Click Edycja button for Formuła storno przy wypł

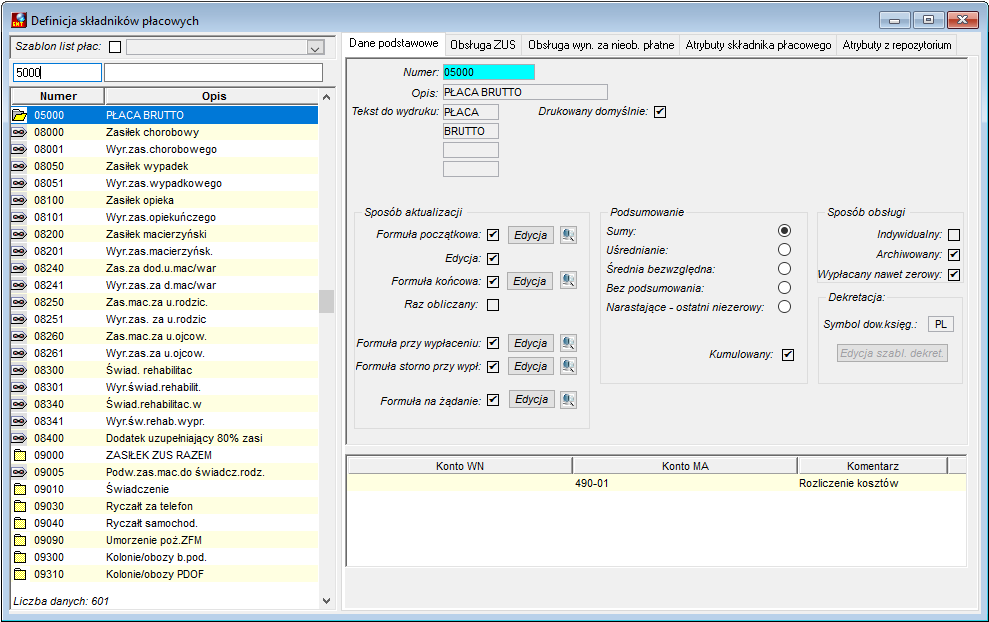[530, 366]
